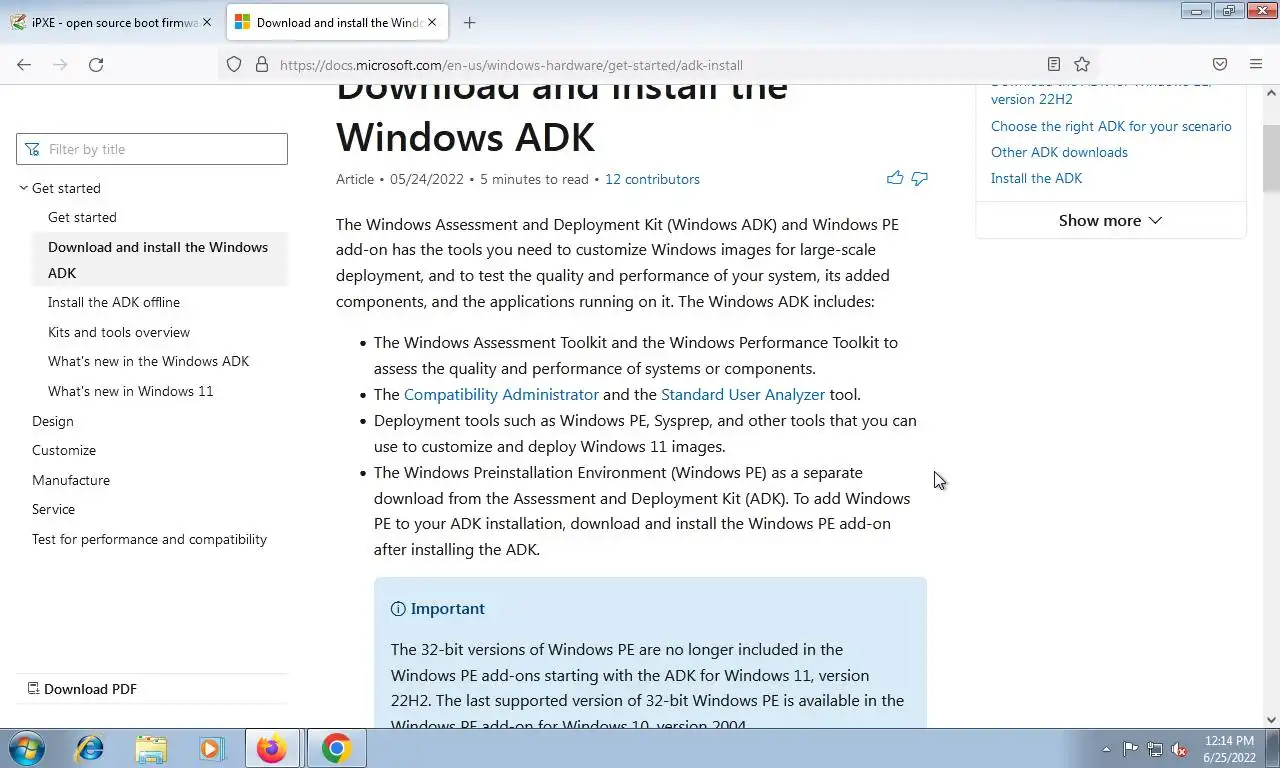This screenshot has width=1280, height=768.
Task: Click the scrollbar down arrow
Action: click(1271, 719)
